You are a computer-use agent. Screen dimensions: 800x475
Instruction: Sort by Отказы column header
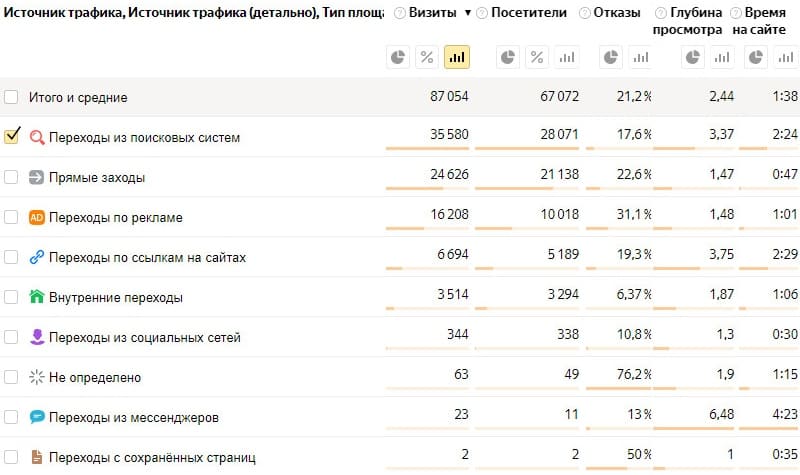[x=616, y=13]
